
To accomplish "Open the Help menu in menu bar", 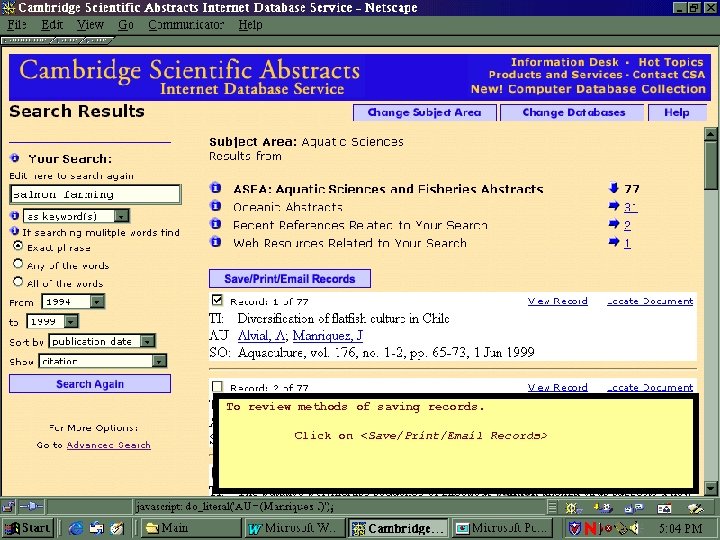I will [250, 24].
